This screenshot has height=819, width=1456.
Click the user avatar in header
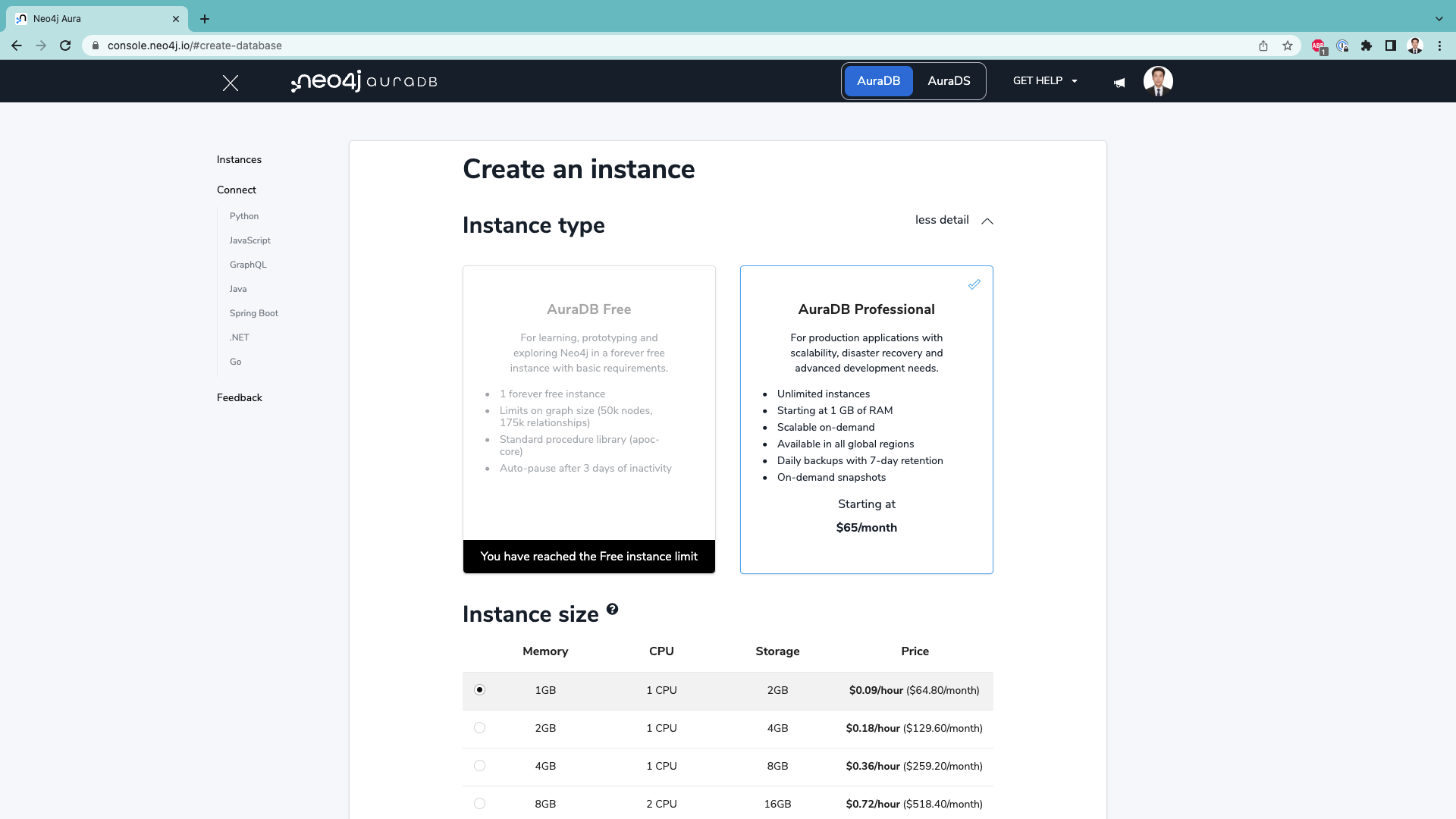(x=1158, y=81)
